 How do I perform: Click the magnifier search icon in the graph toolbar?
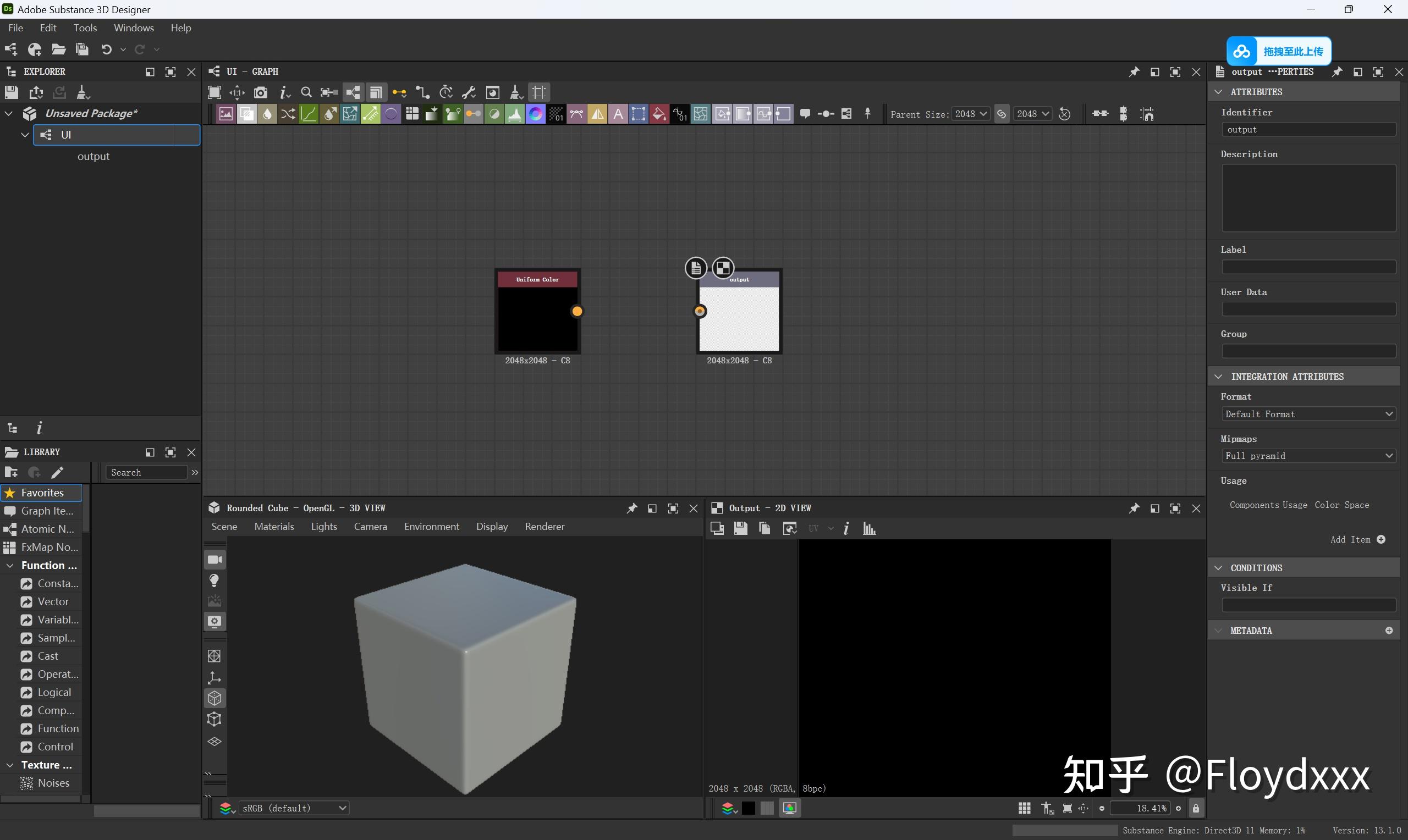pyautogui.click(x=306, y=92)
